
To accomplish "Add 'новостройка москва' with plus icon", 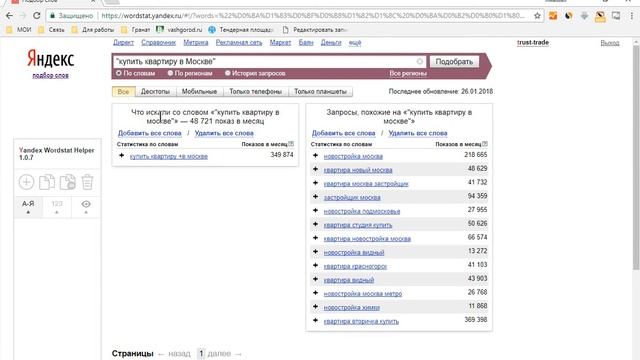I will click(316, 156).
